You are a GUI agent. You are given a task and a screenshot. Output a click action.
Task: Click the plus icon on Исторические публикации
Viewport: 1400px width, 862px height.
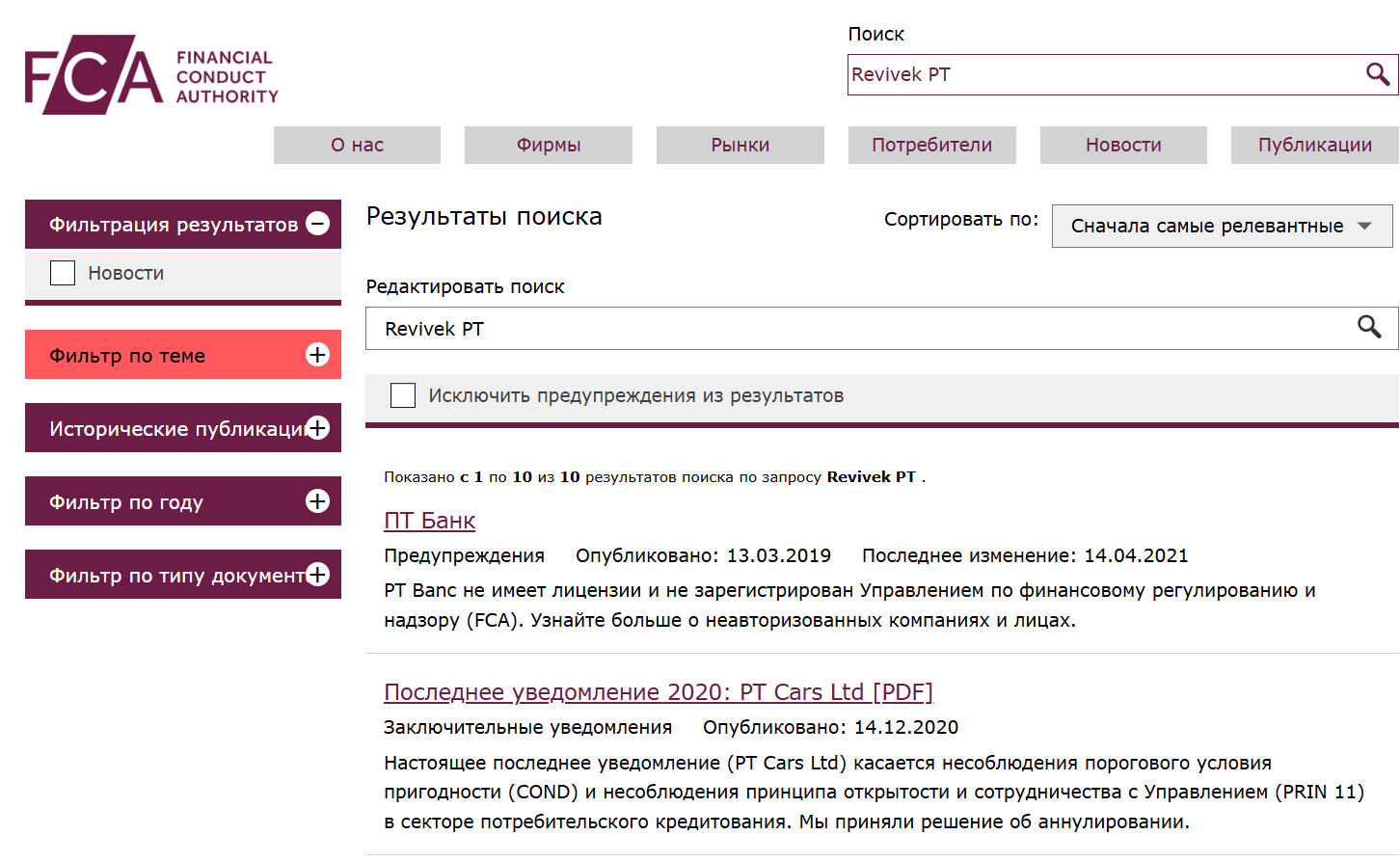317,427
